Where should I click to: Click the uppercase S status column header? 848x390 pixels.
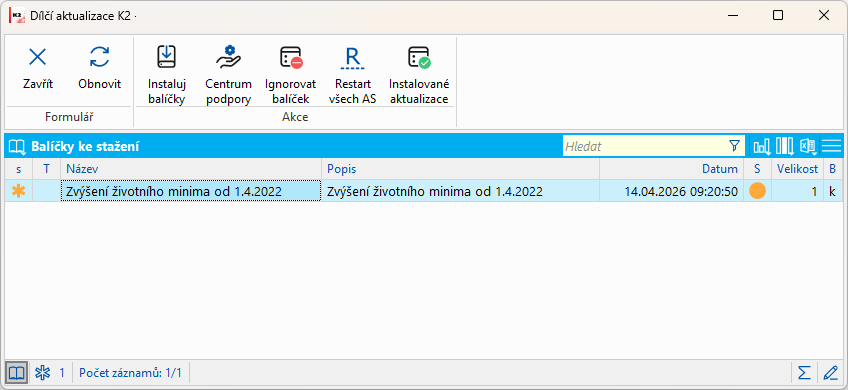pos(757,169)
